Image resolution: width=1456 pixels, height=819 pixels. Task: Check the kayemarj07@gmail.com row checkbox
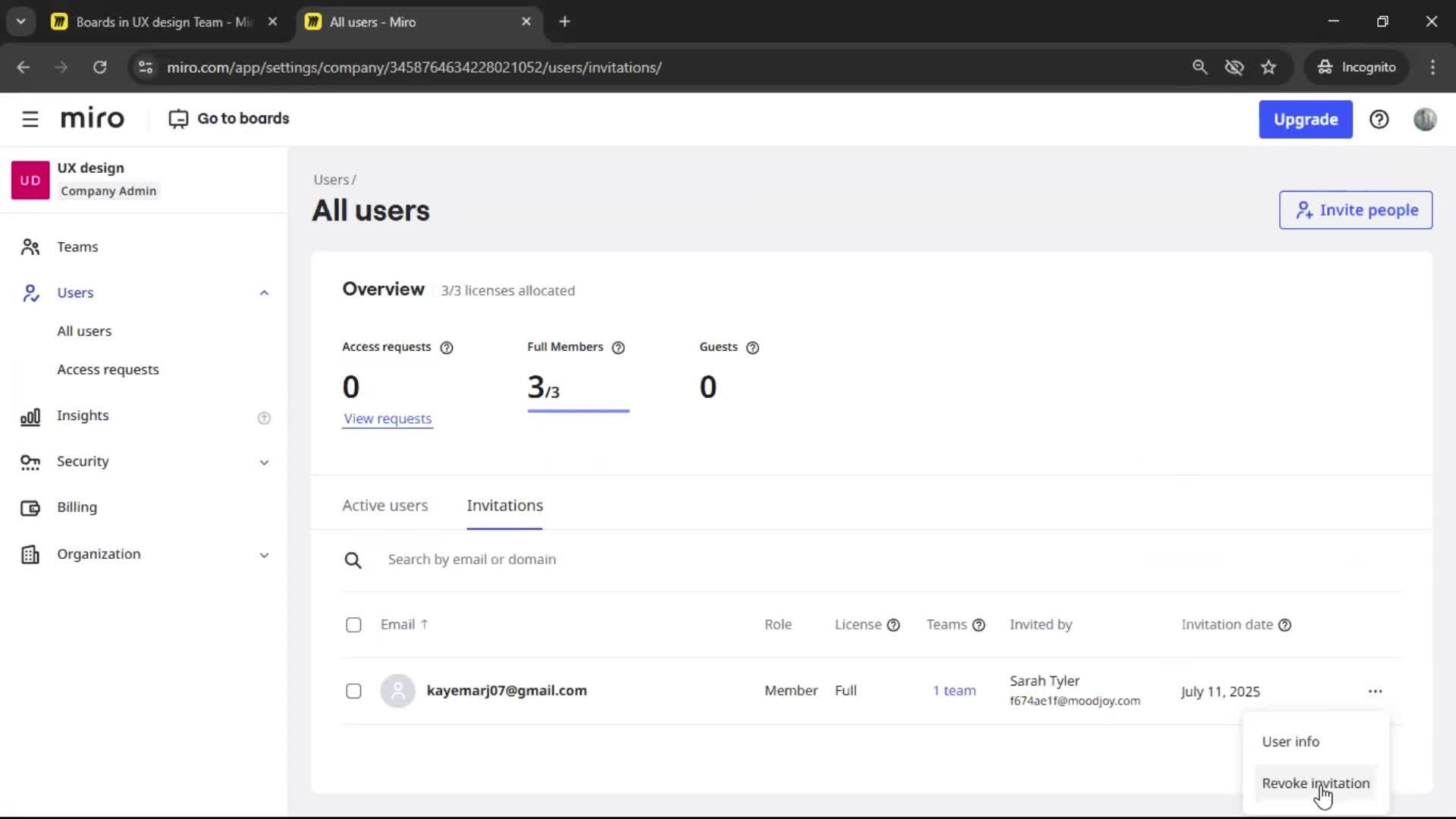coord(353,691)
